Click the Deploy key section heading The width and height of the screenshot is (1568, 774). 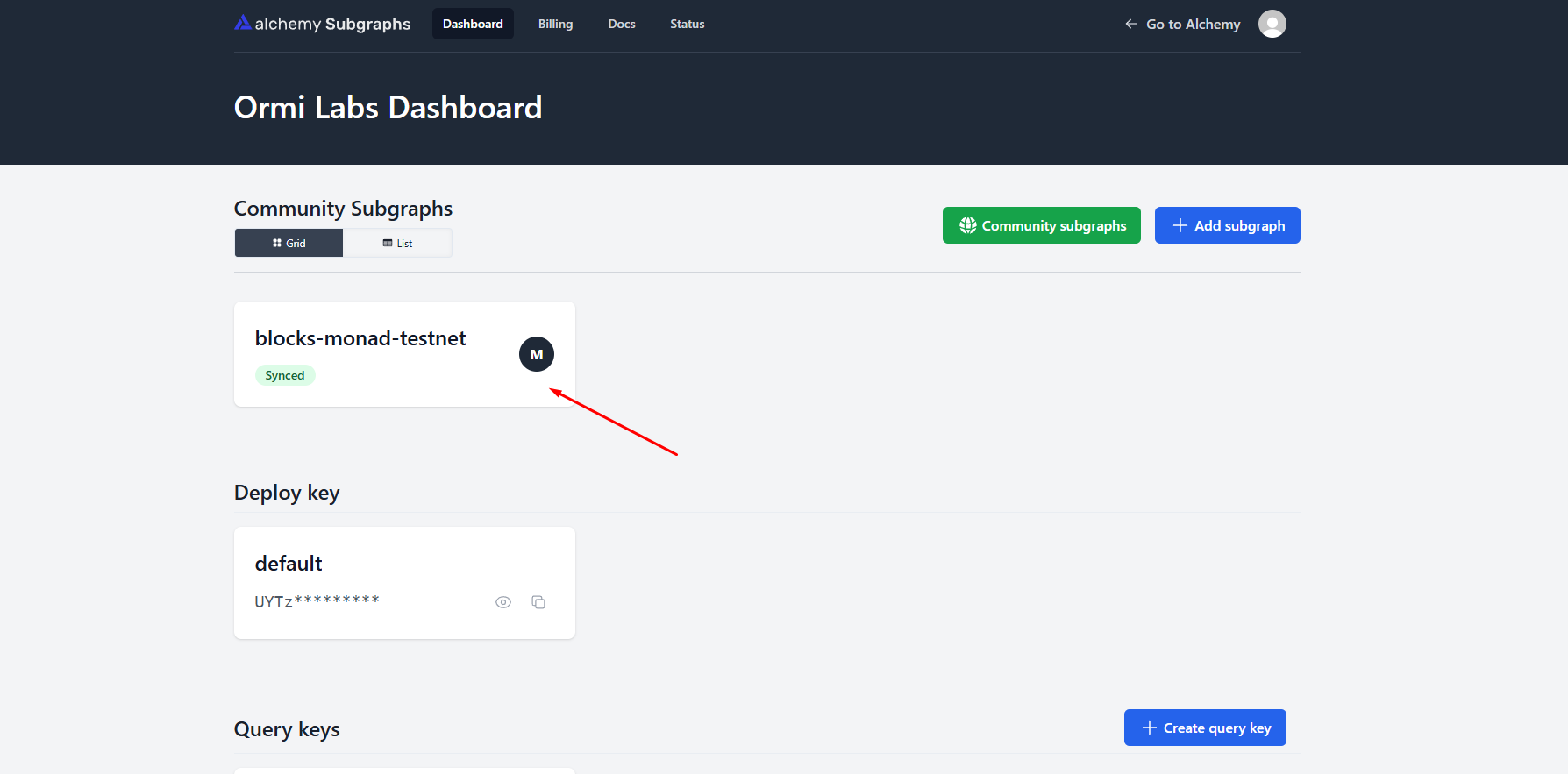[287, 493]
